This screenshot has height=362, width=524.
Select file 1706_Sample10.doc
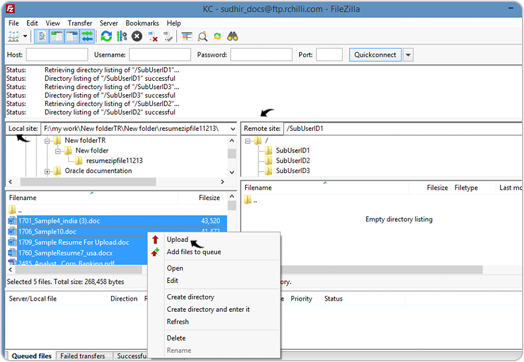click(47, 231)
